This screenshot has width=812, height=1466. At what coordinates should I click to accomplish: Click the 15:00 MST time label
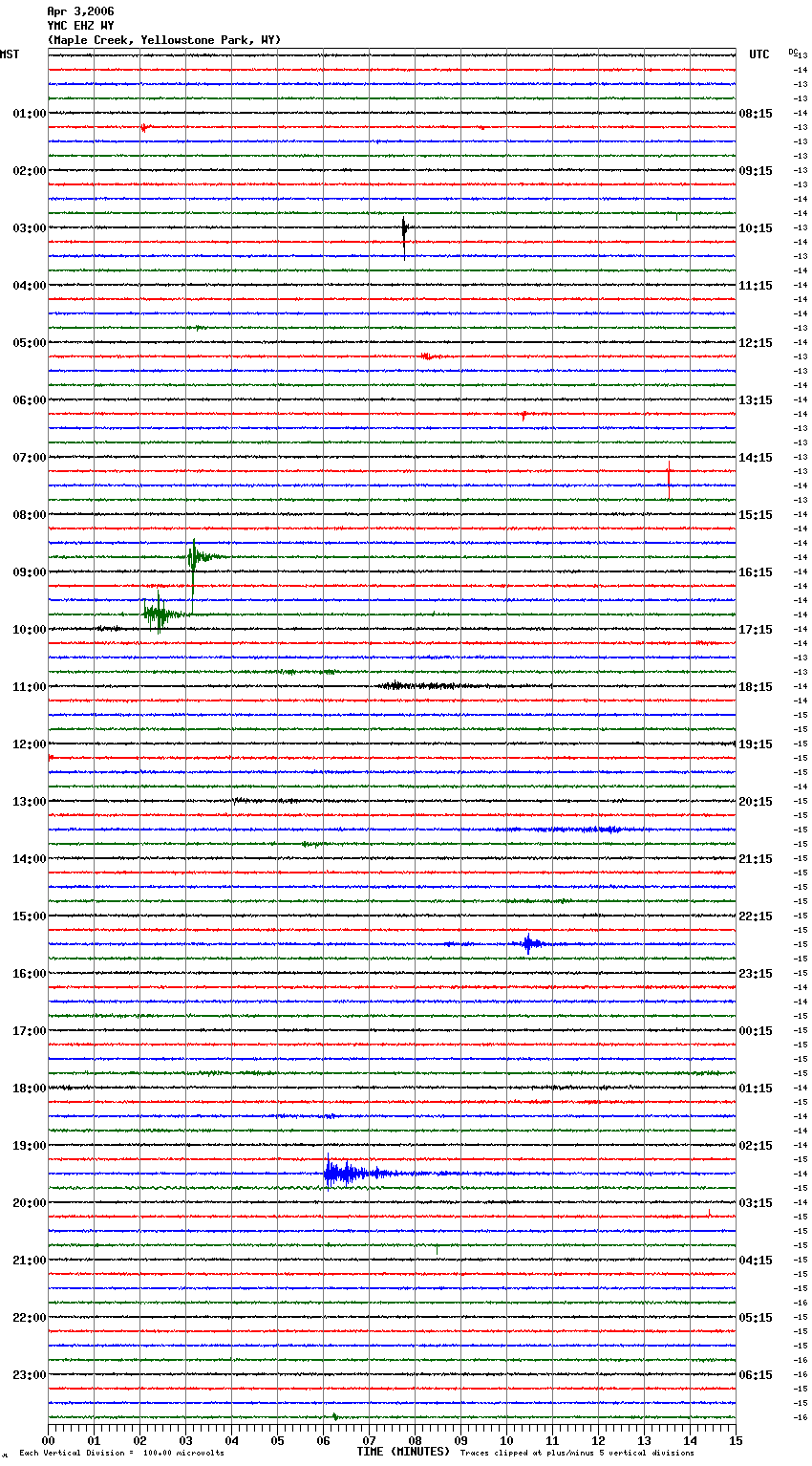coord(29,916)
